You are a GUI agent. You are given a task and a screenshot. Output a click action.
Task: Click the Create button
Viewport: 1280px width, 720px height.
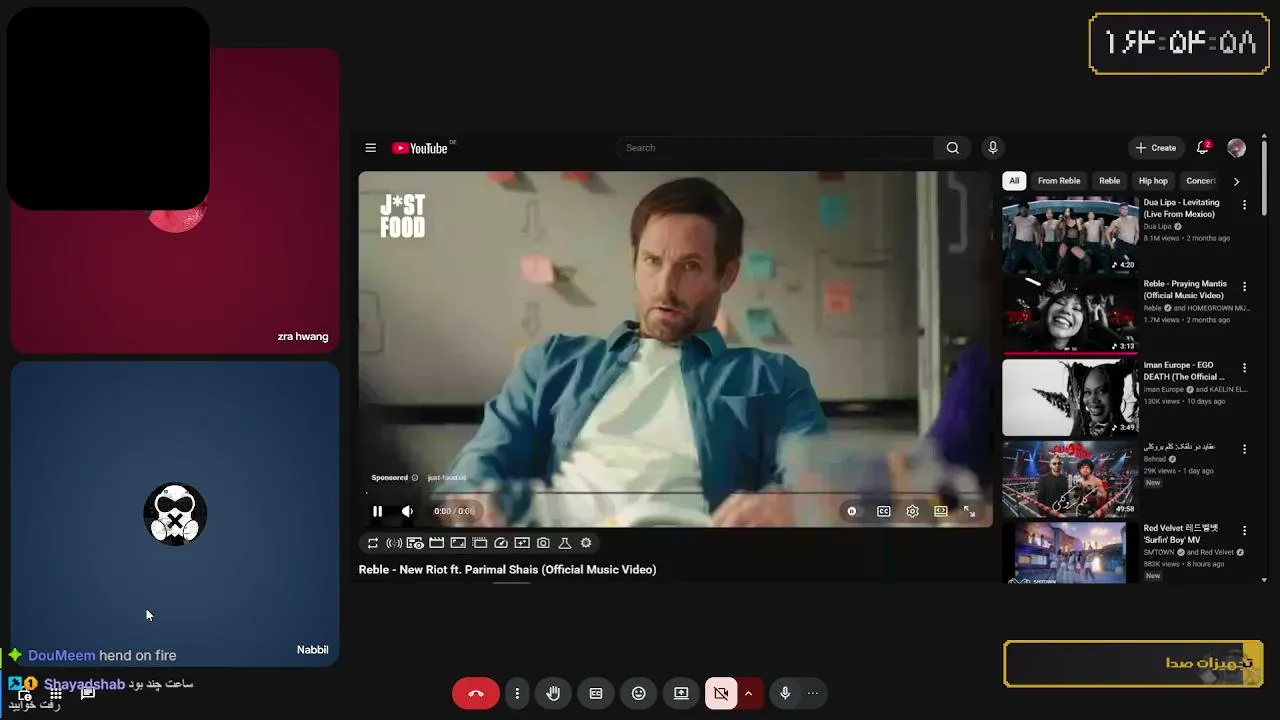tap(1156, 148)
